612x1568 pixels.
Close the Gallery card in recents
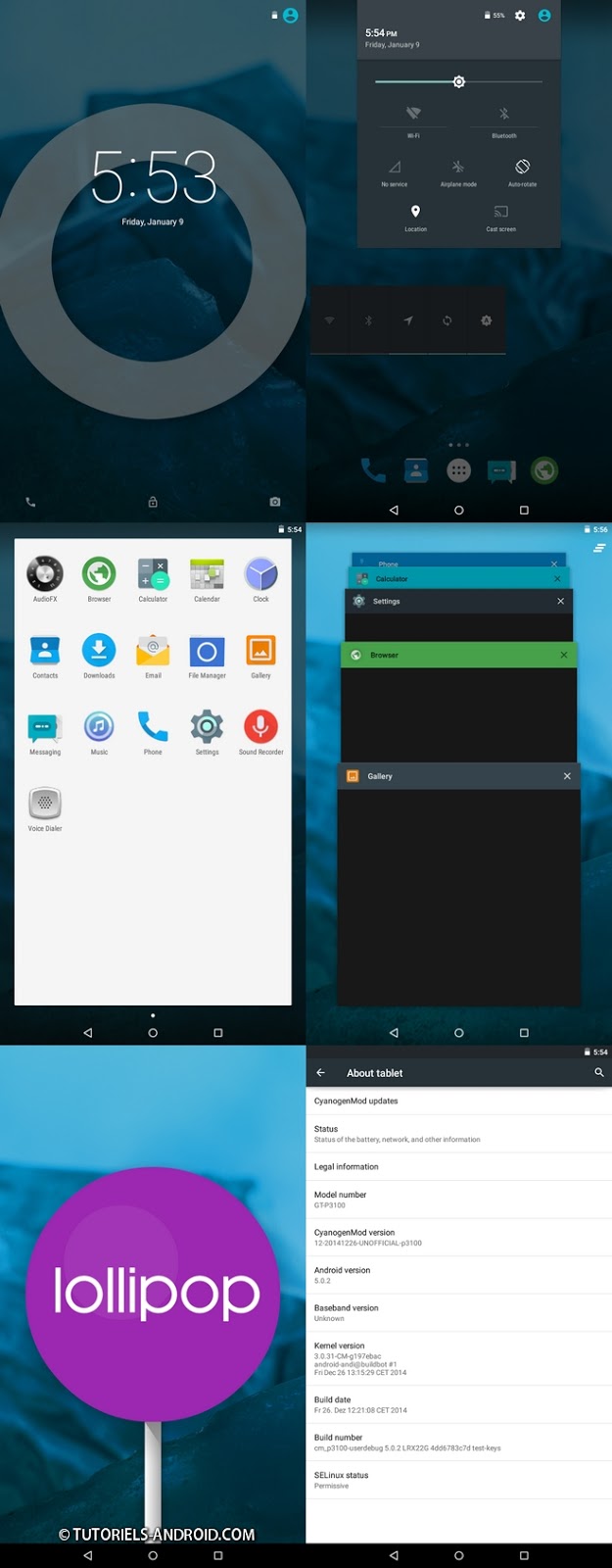567,776
